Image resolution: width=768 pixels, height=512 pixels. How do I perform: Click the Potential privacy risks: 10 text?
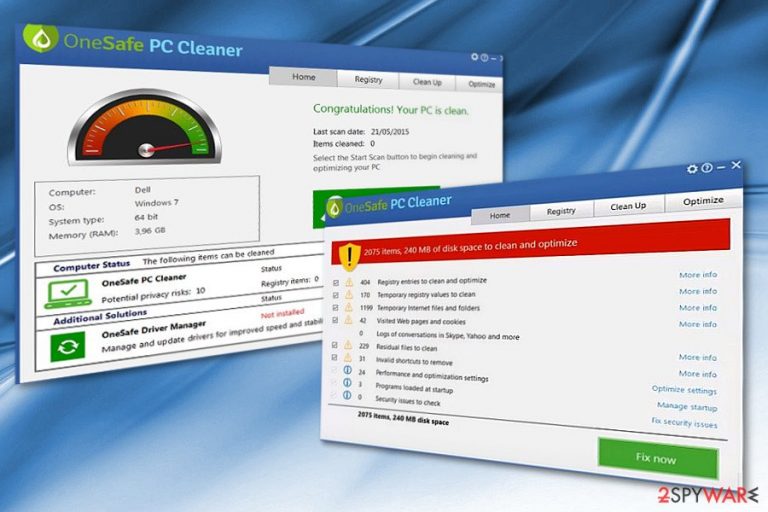153,294
